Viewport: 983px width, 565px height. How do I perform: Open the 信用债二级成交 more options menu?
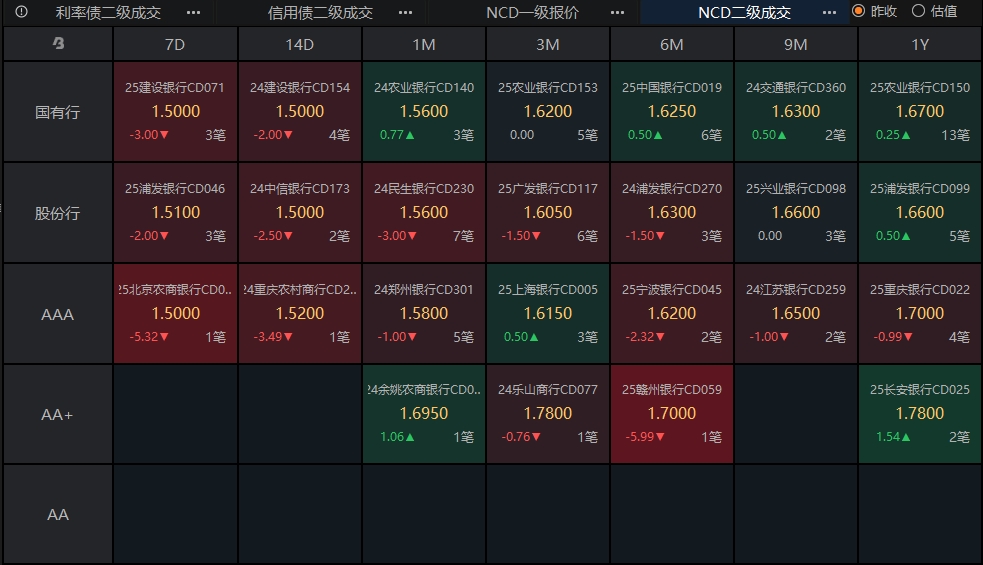click(406, 13)
